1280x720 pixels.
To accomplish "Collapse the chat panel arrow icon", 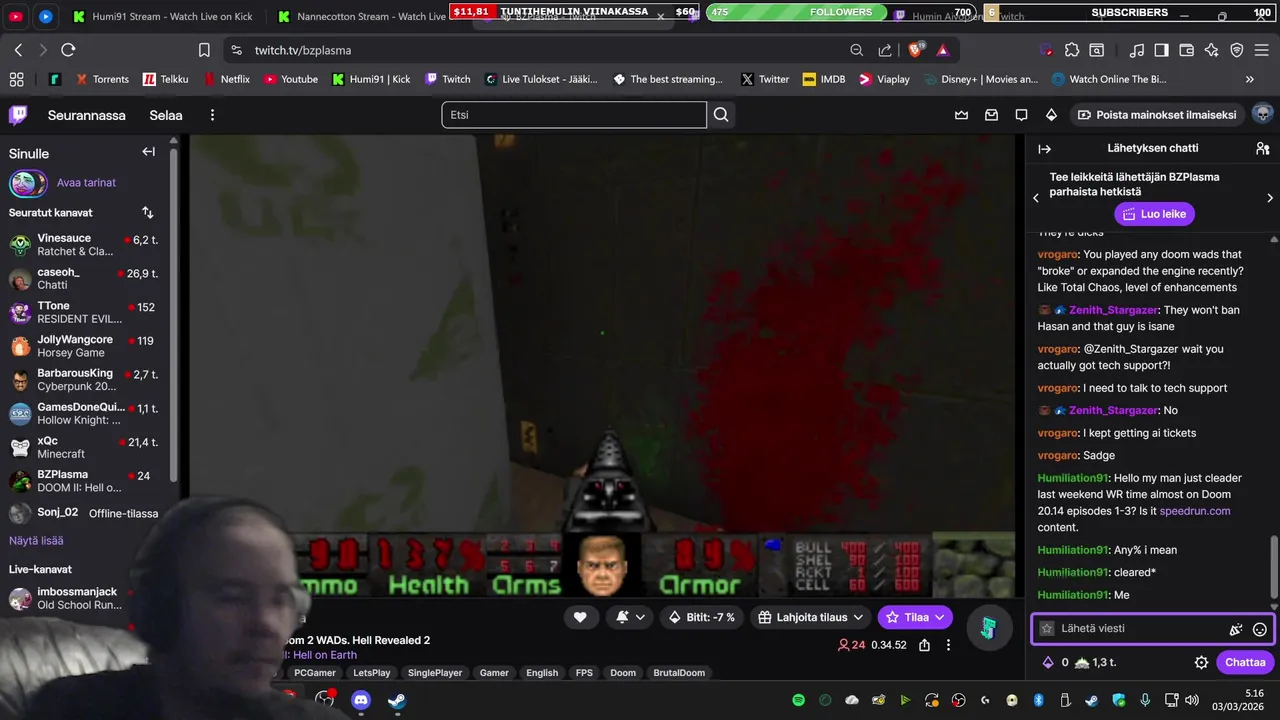I will click(1045, 148).
